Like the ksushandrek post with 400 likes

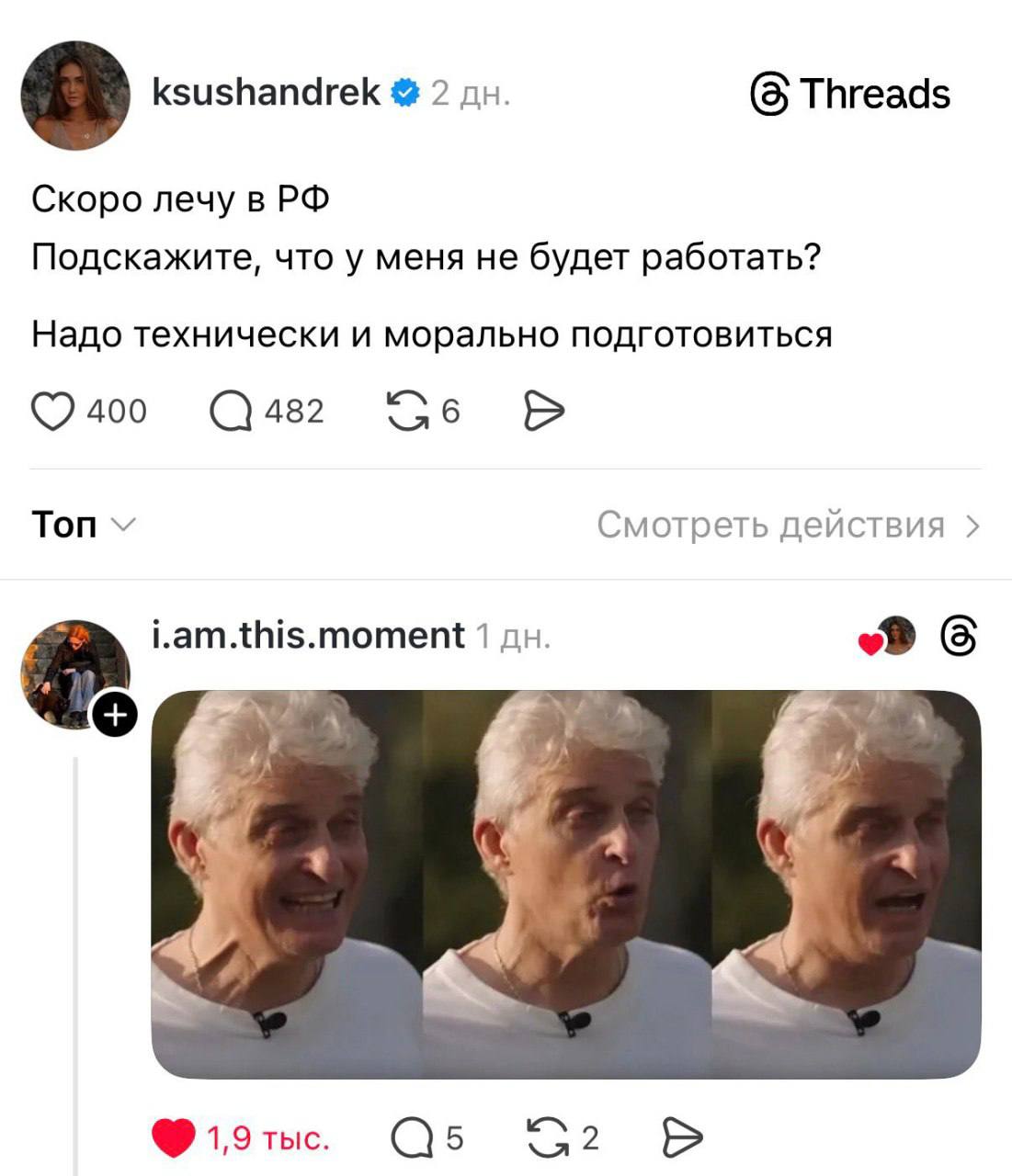click(x=52, y=411)
